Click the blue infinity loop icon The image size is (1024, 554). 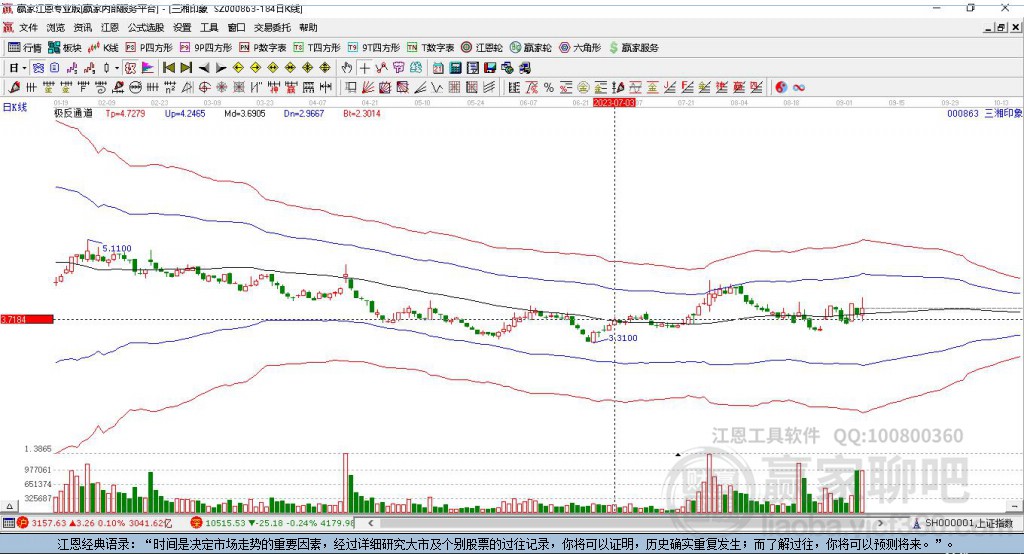798,87
